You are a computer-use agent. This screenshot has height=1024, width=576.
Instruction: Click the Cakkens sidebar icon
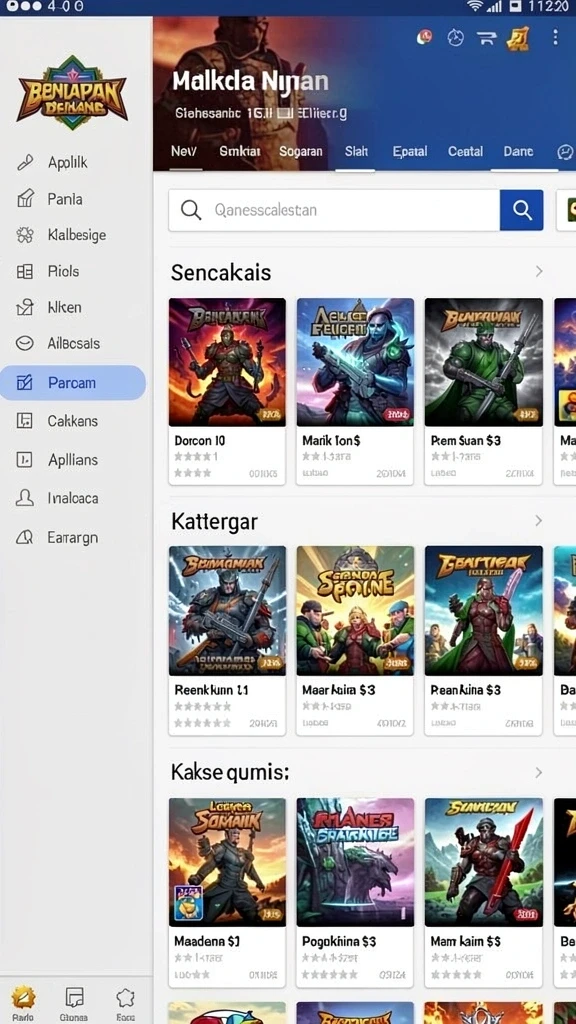point(25,421)
